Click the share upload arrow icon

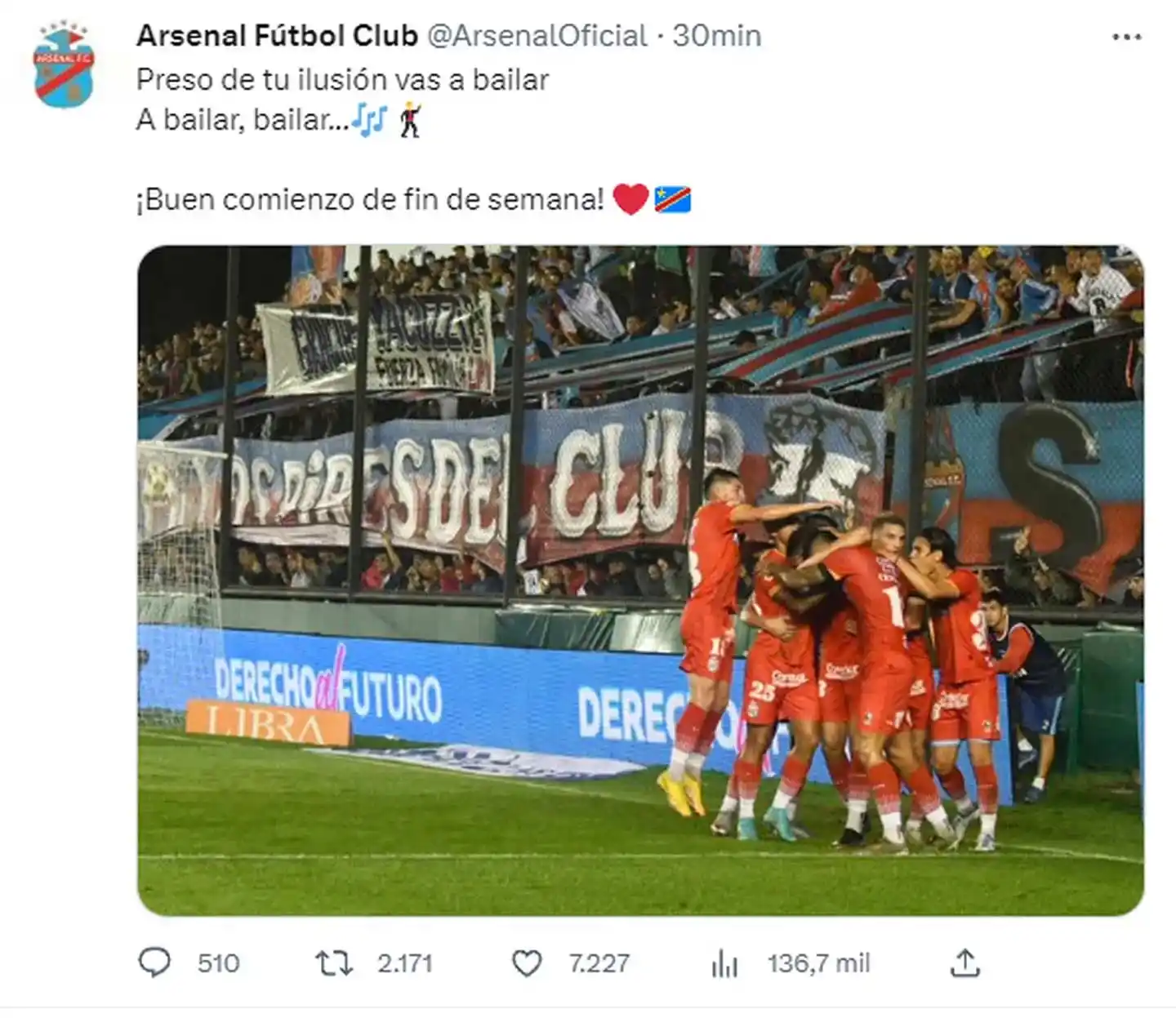(964, 963)
